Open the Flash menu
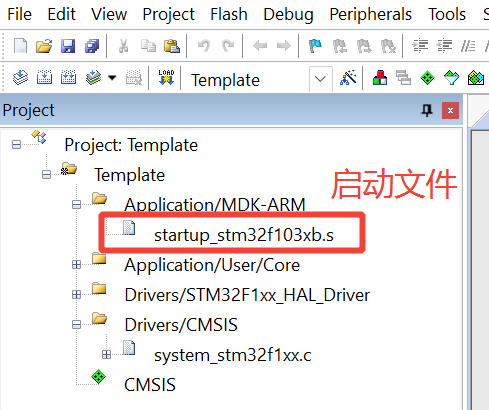Screen dimensions: 489x410 click(229, 14)
